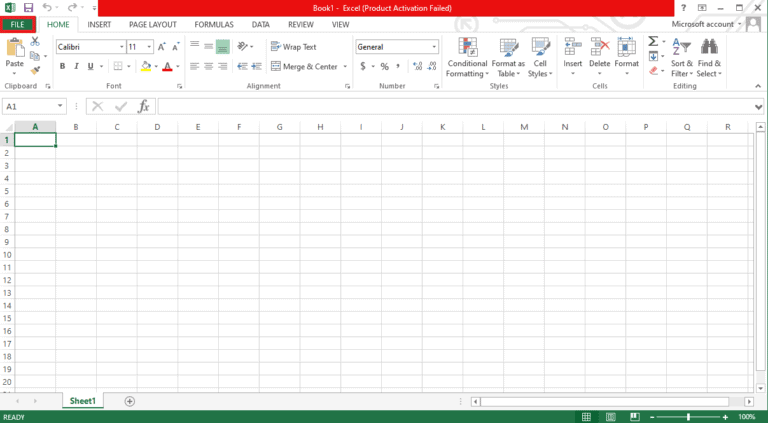Click Merge & Center button
Image resolution: width=768 pixels, height=423 pixels.
[304, 66]
